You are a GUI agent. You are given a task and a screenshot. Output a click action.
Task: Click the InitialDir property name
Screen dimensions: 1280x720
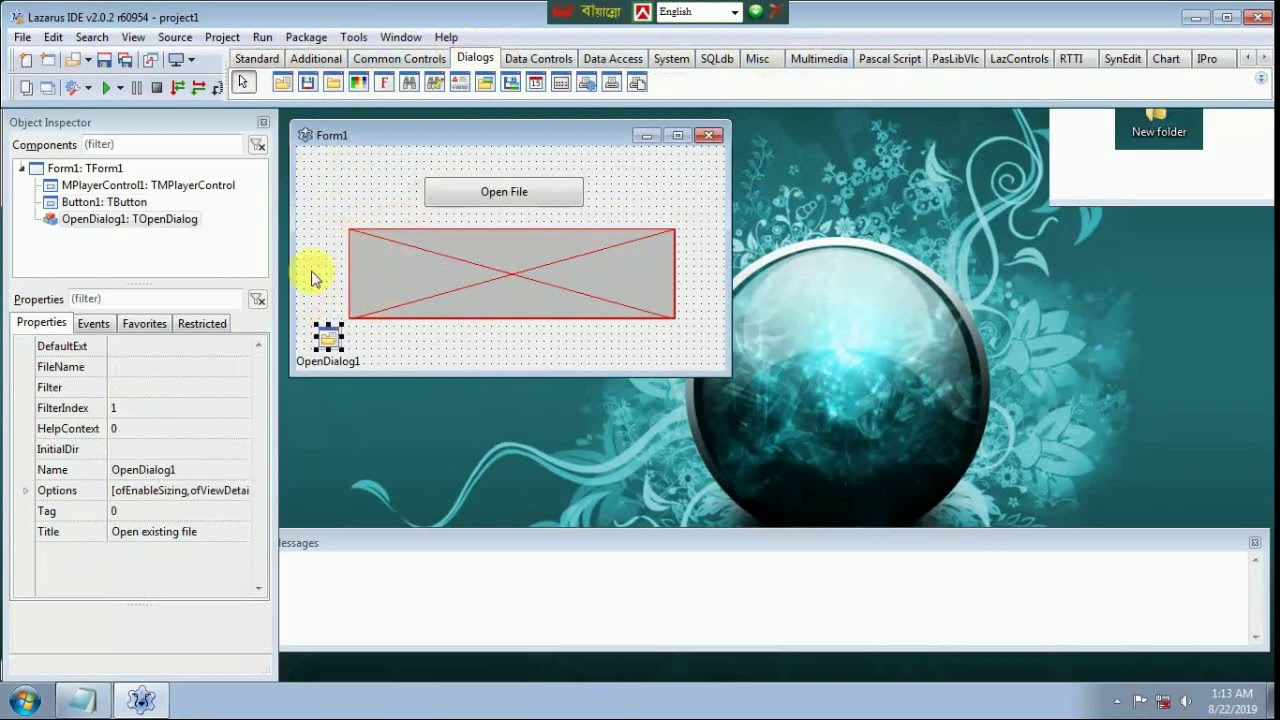coord(58,450)
